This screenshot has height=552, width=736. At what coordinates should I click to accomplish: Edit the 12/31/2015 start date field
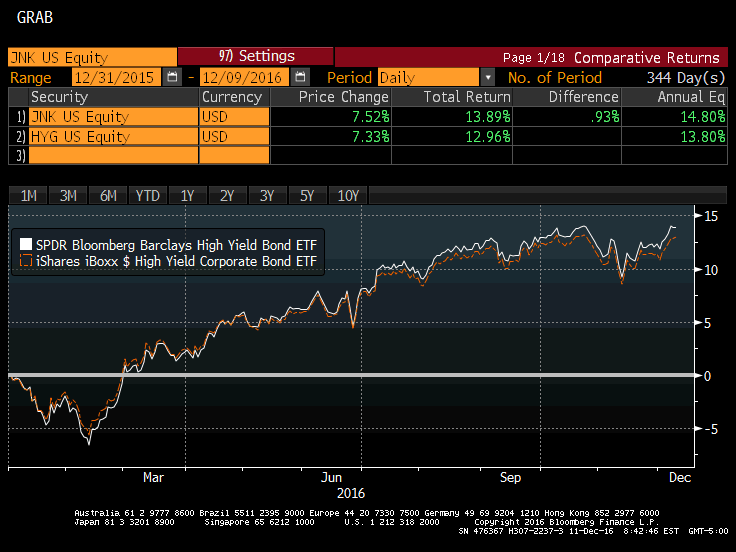pos(116,77)
